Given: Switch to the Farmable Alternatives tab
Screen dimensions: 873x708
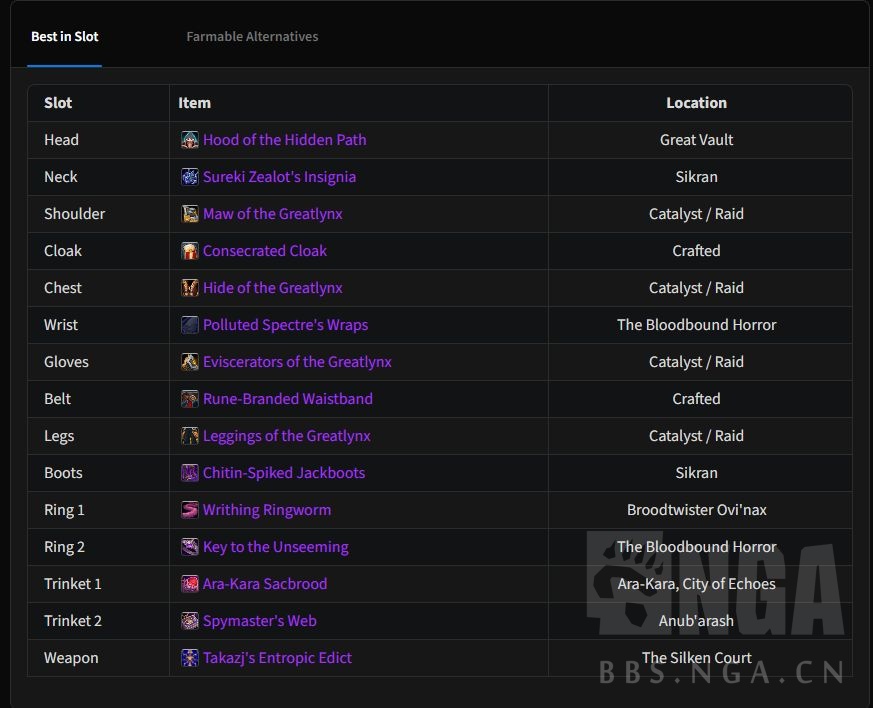Looking at the screenshot, I should point(252,37).
